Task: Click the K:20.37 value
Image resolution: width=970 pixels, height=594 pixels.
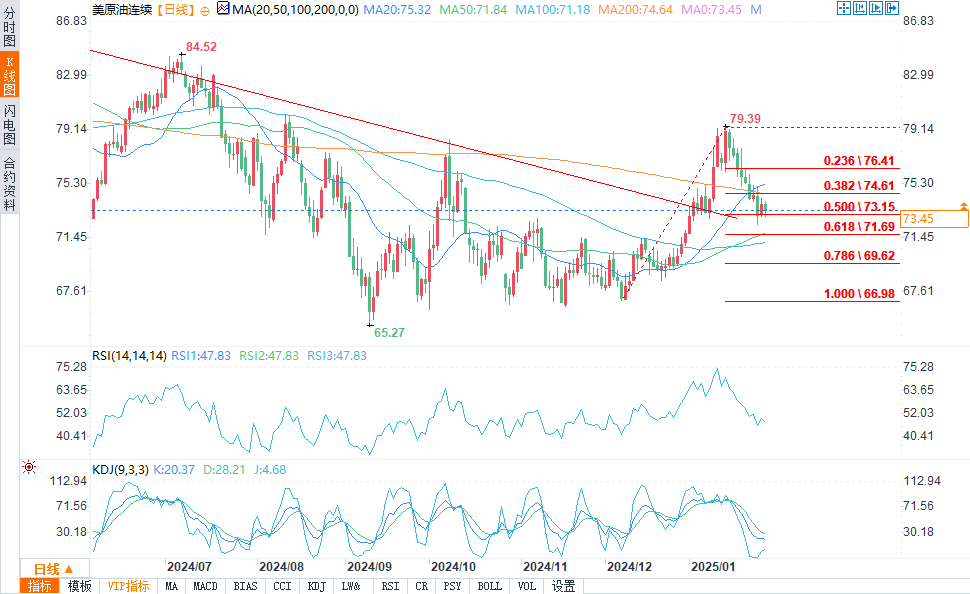Action: coord(174,470)
